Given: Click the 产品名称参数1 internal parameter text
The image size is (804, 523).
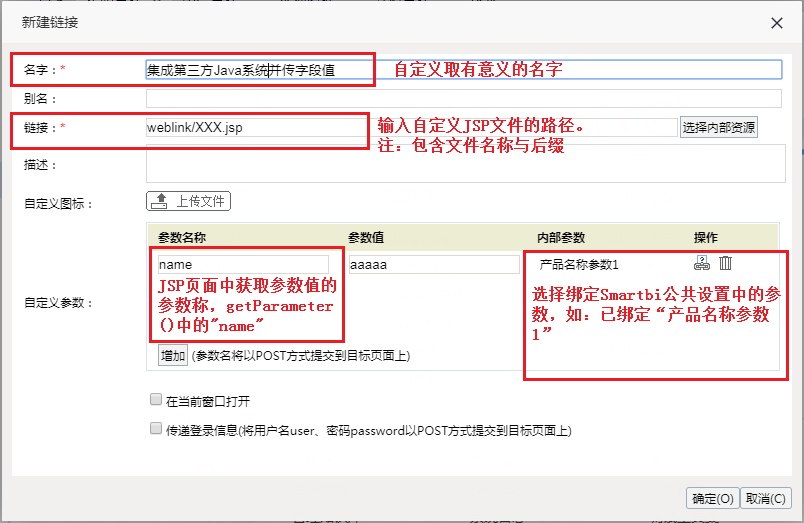Looking at the screenshot, I should tap(579, 265).
